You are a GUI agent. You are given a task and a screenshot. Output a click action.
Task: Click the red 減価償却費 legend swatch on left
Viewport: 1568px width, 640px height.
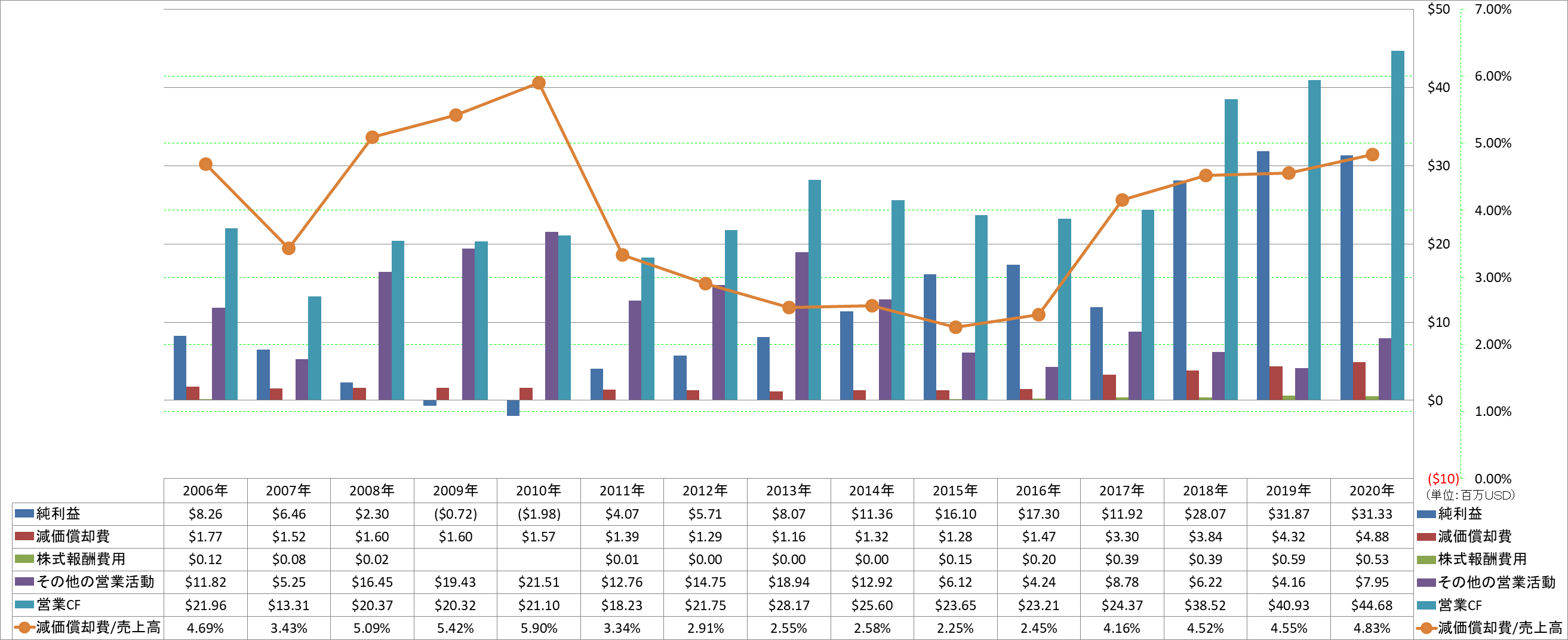coord(24,536)
